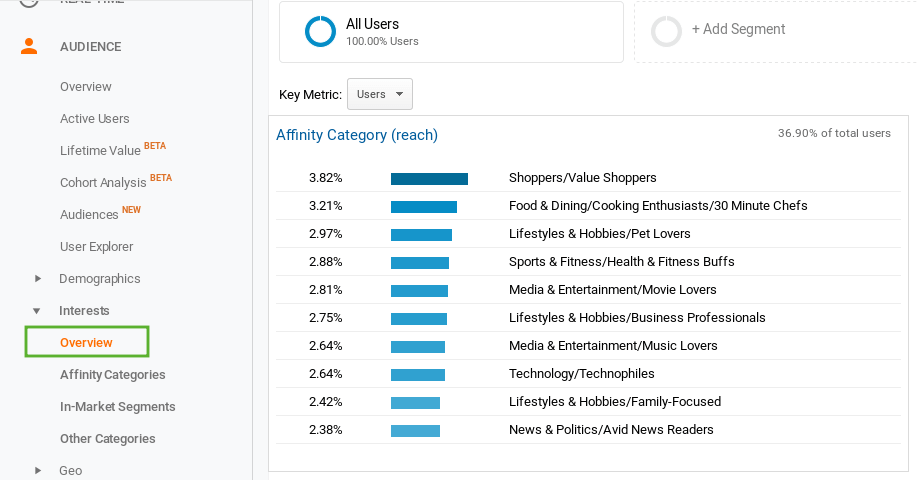
Task: Select Demographics in the sidebar
Action: (99, 279)
